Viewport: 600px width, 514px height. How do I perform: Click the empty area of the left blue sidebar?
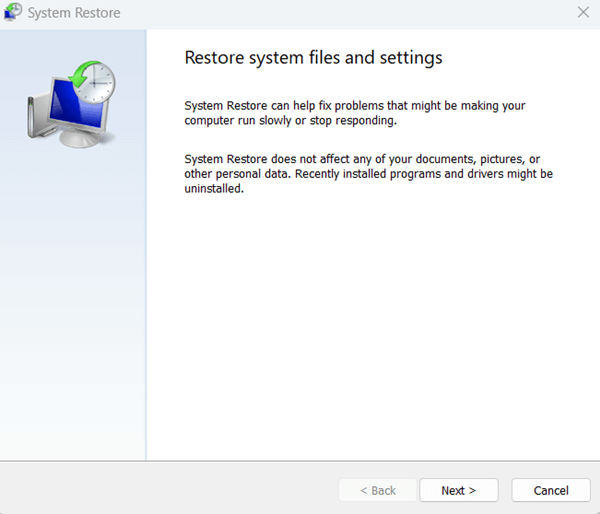(x=73, y=320)
